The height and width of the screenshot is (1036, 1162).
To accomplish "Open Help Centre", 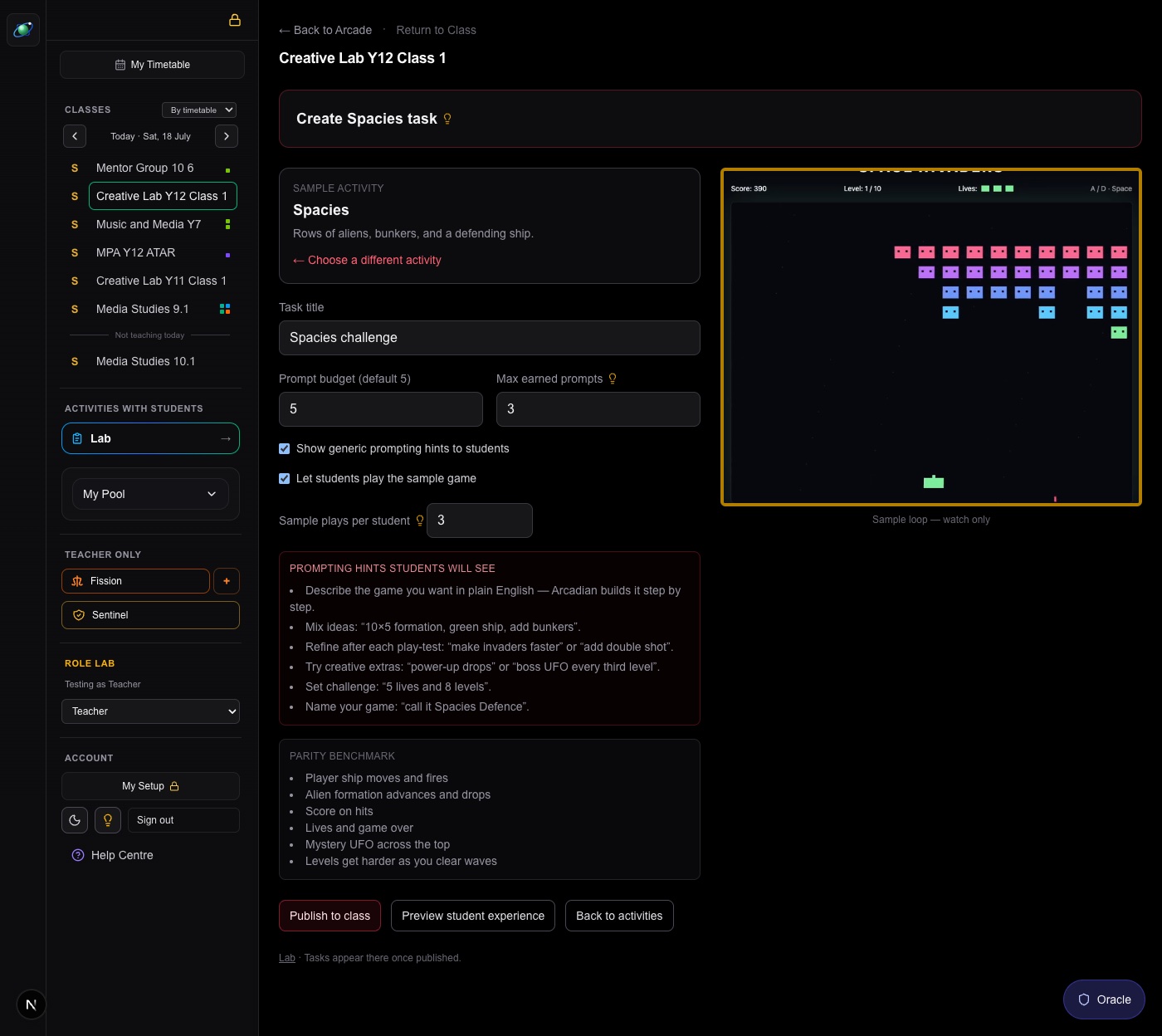I will (122, 855).
